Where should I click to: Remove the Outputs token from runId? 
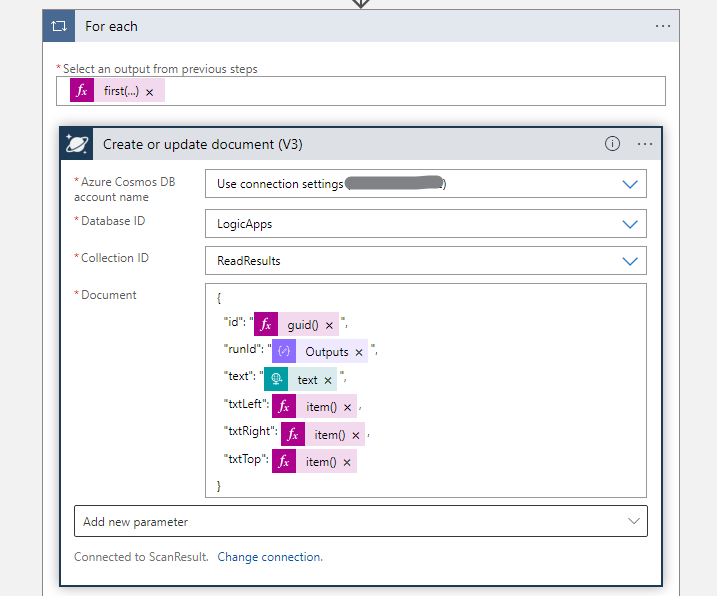tap(359, 352)
